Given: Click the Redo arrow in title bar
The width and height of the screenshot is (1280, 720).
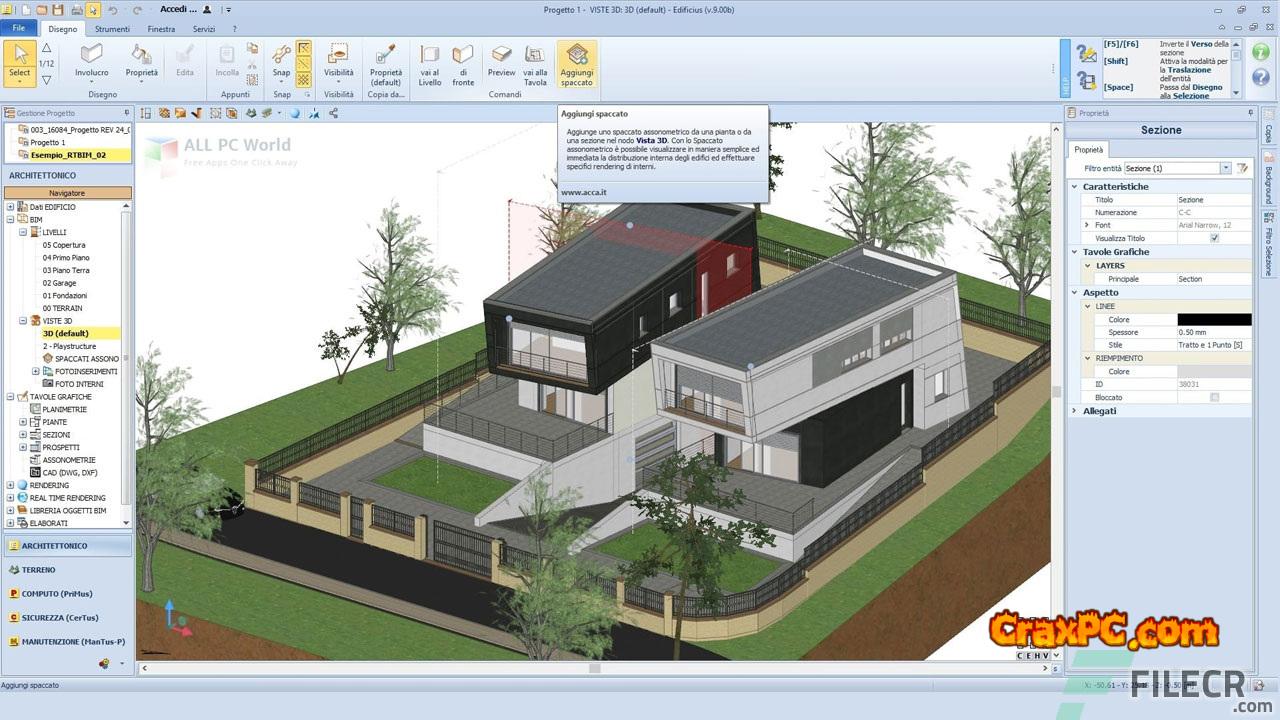Looking at the screenshot, I should pyautogui.click(x=137, y=9).
